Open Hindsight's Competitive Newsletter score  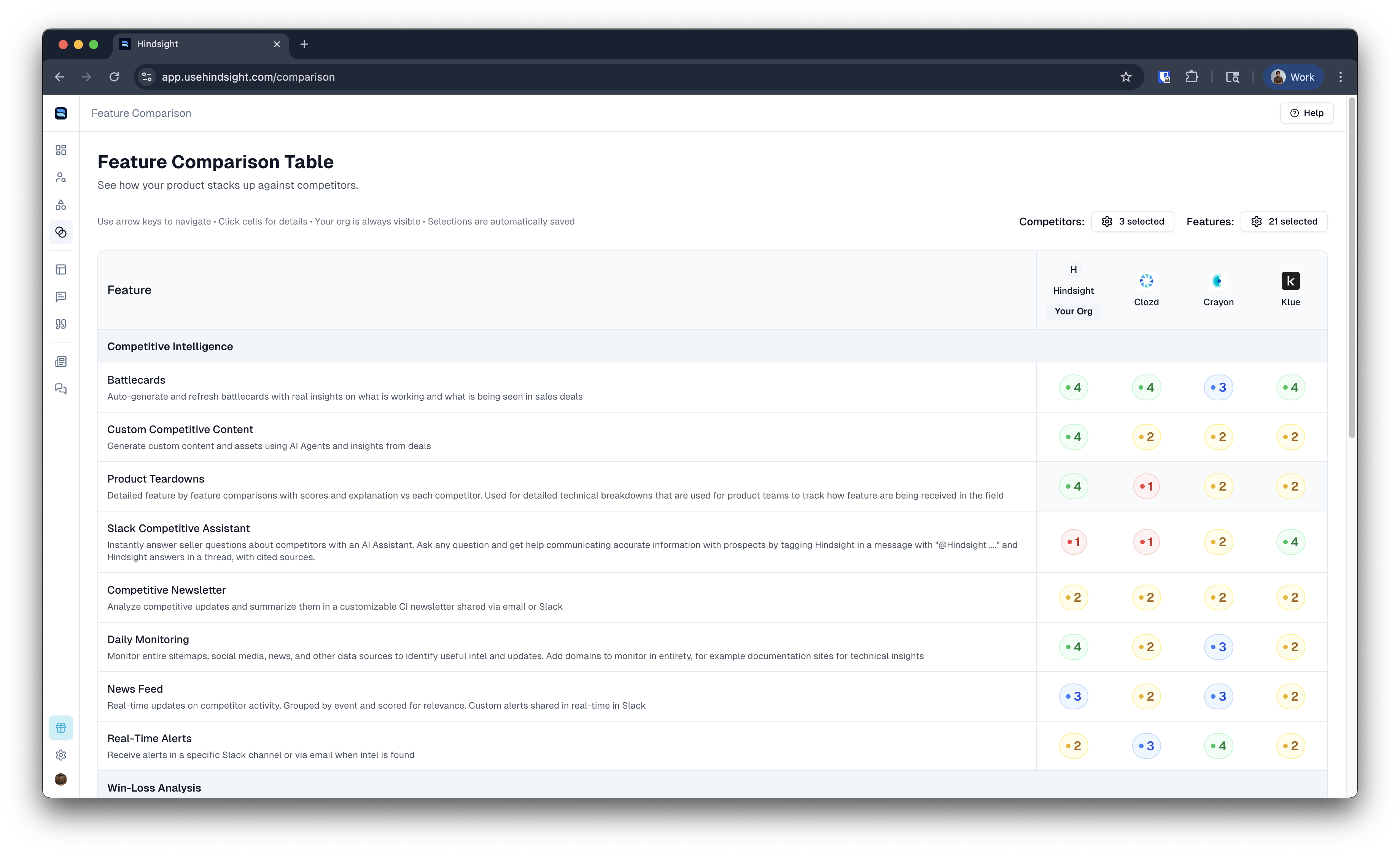click(x=1073, y=598)
